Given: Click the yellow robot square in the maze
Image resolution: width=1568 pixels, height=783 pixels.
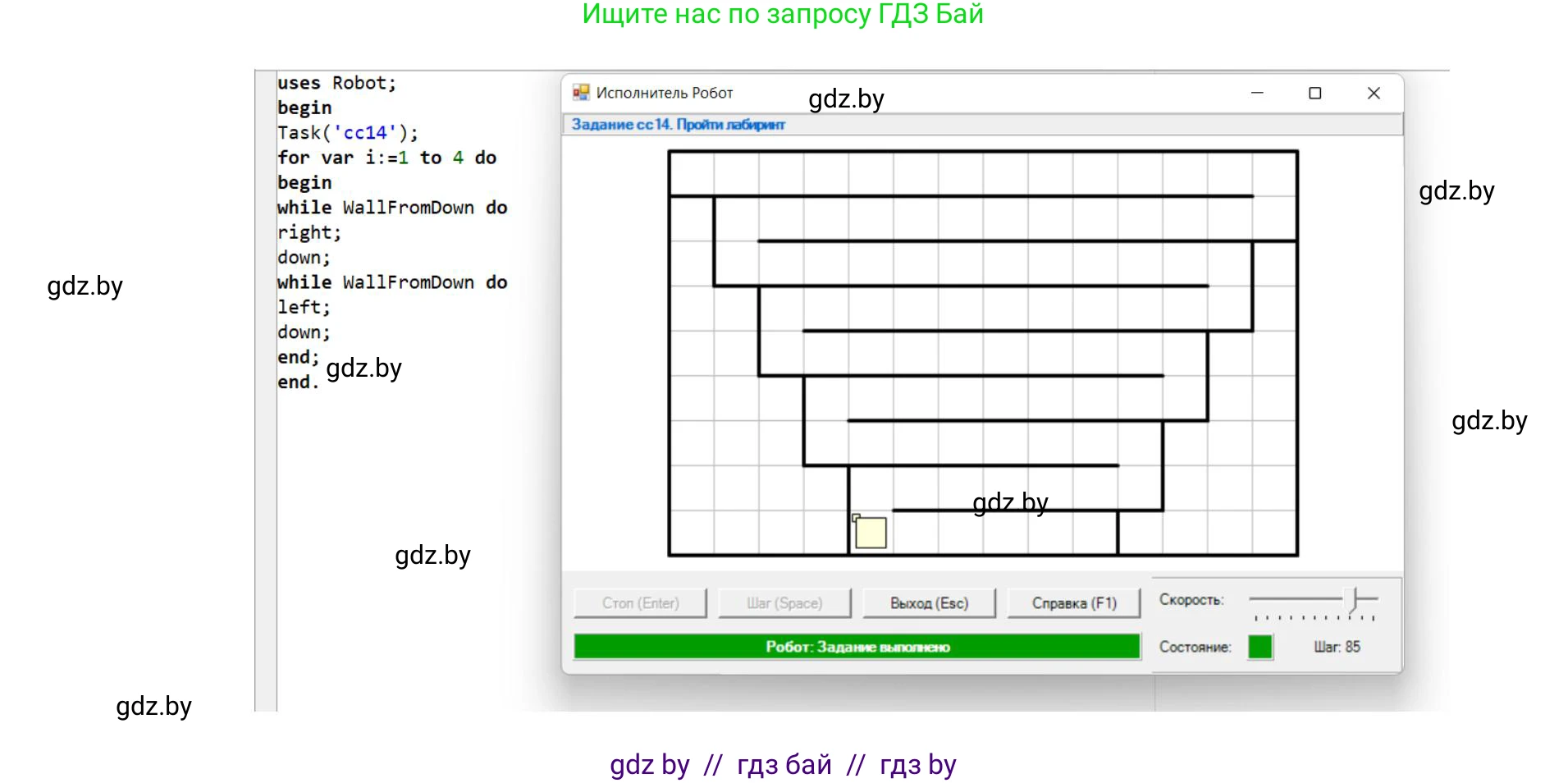Looking at the screenshot, I should 871,533.
